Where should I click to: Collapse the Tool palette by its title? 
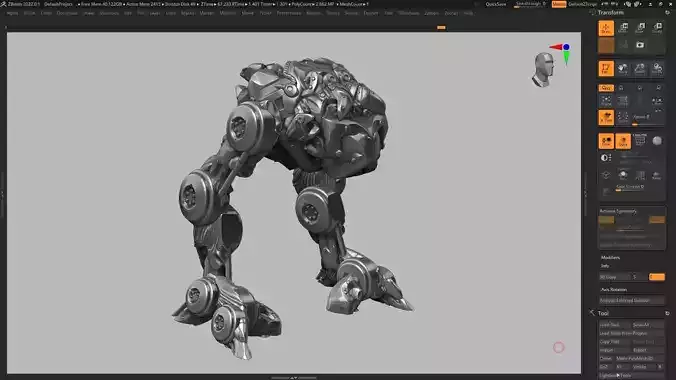pyautogui.click(x=603, y=313)
